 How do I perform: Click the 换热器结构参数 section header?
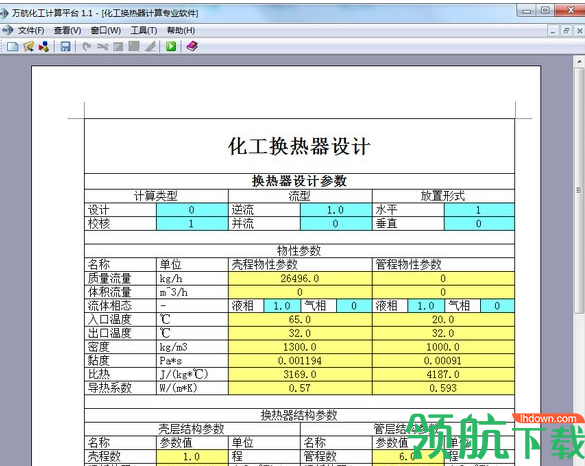(299, 415)
